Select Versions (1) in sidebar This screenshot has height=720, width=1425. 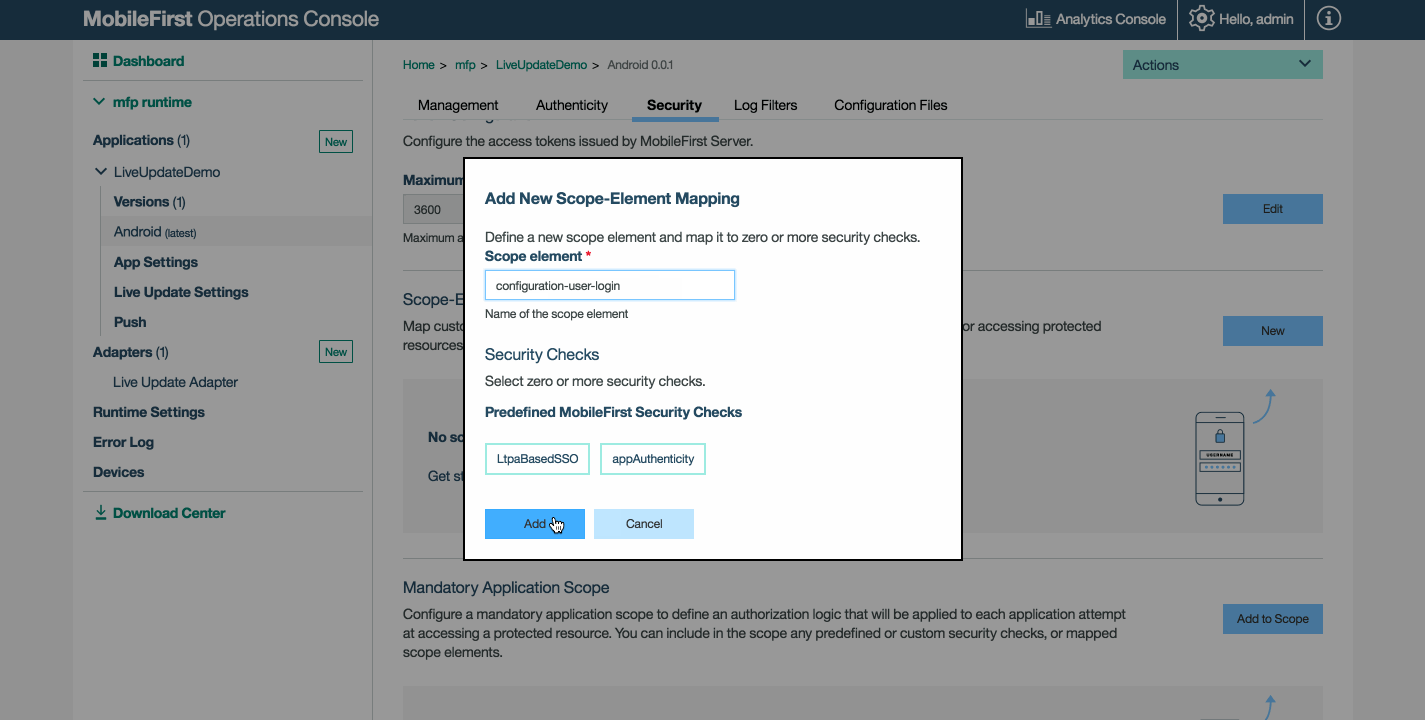click(x=150, y=202)
